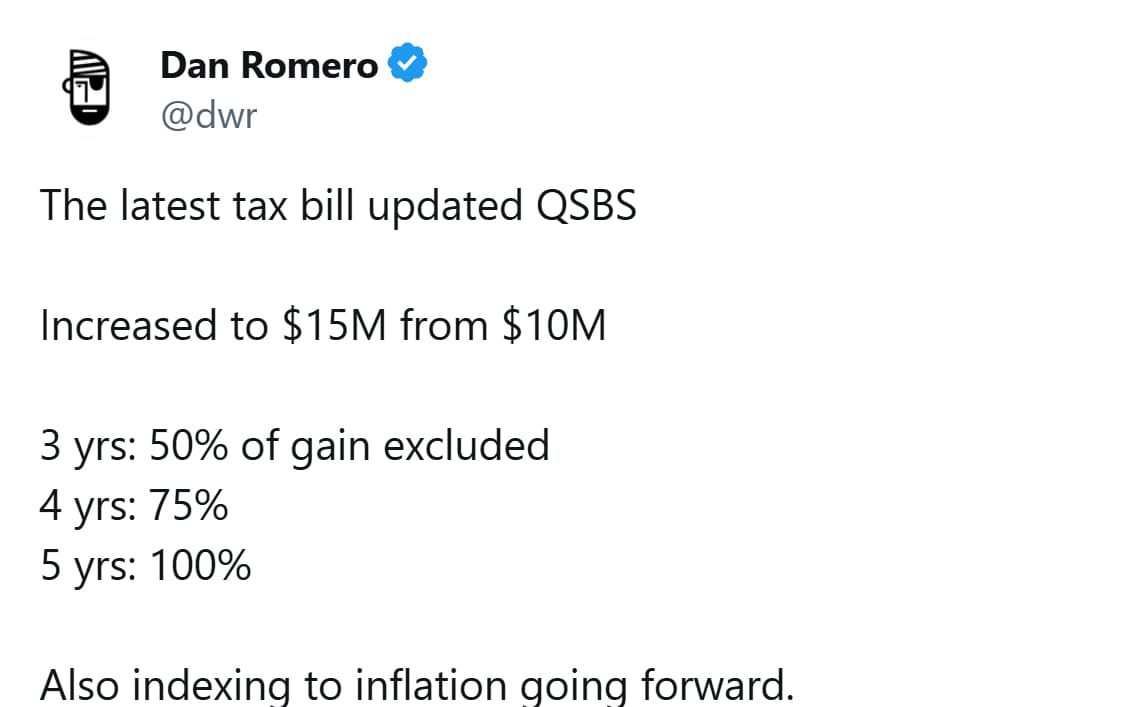Click the word "excluded" in the tweet
Viewport: 1140px width, 707px height.
click(466, 446)
